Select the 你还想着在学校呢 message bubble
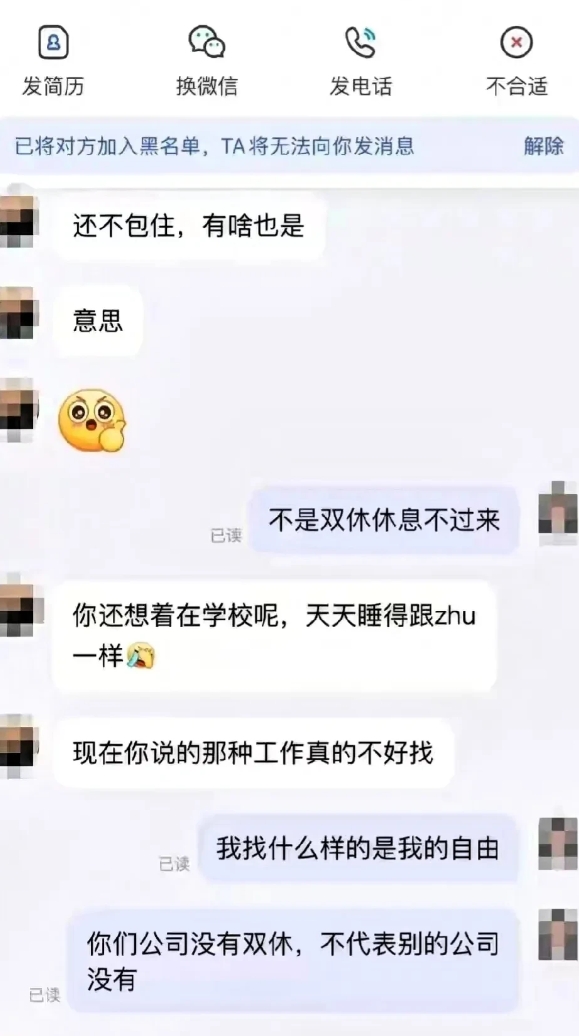This screenshot has height=1036, width=579. (x=274, y=636)
